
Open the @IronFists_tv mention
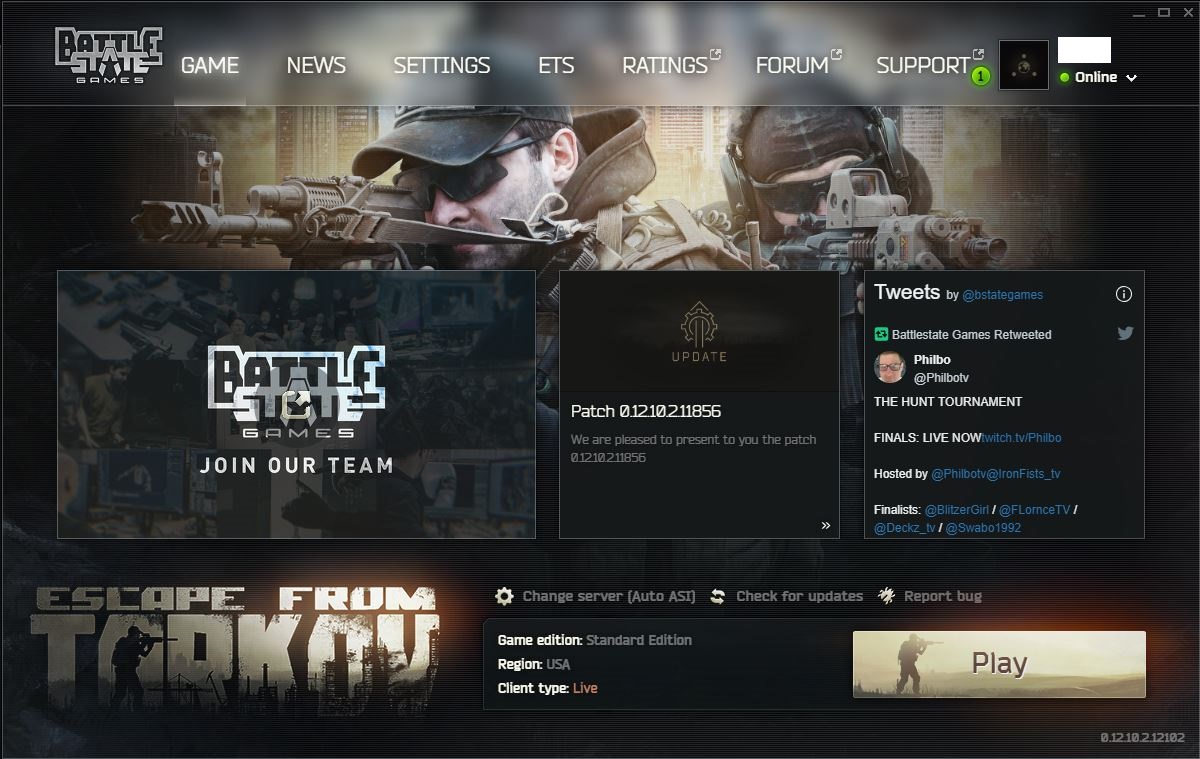(1023, 474)
